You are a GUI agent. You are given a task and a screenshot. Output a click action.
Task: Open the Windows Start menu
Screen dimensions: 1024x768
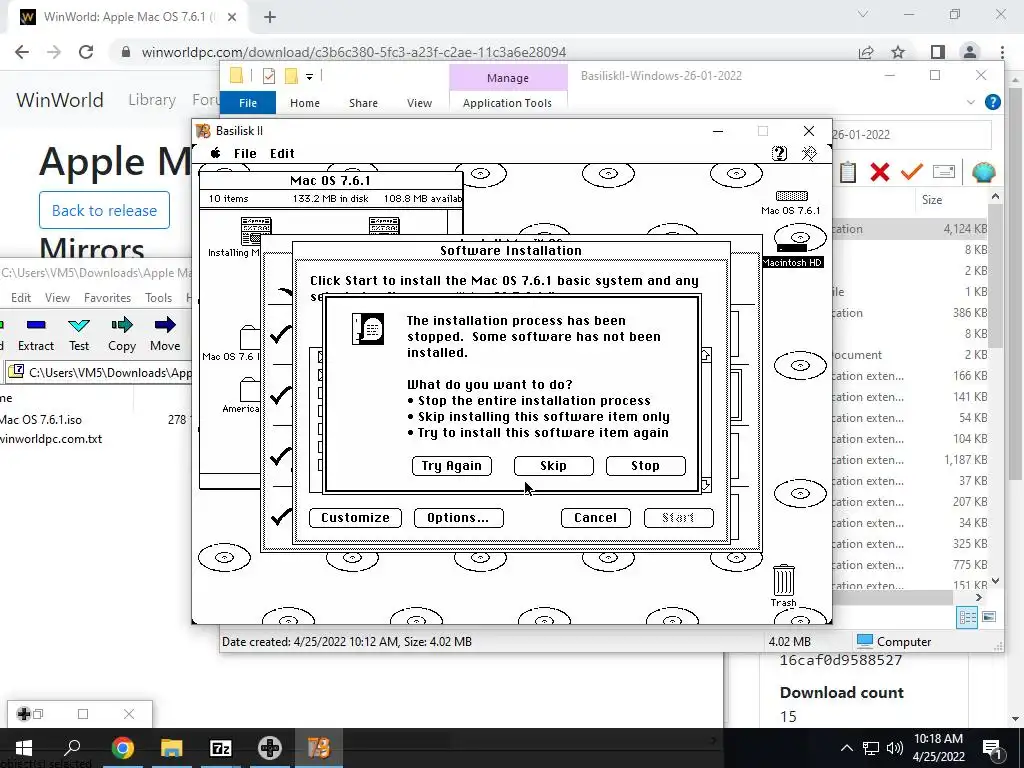[x=24, y=748]
